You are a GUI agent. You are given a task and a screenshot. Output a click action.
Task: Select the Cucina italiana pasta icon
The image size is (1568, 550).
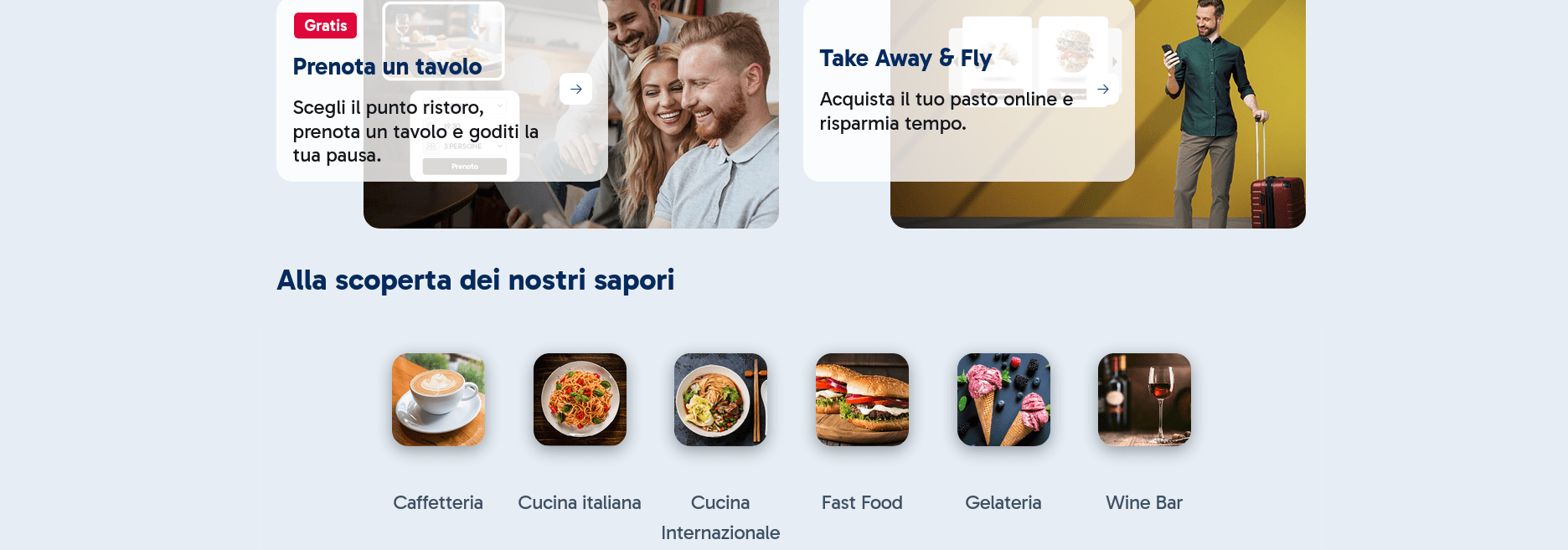[x=580, y=399]
